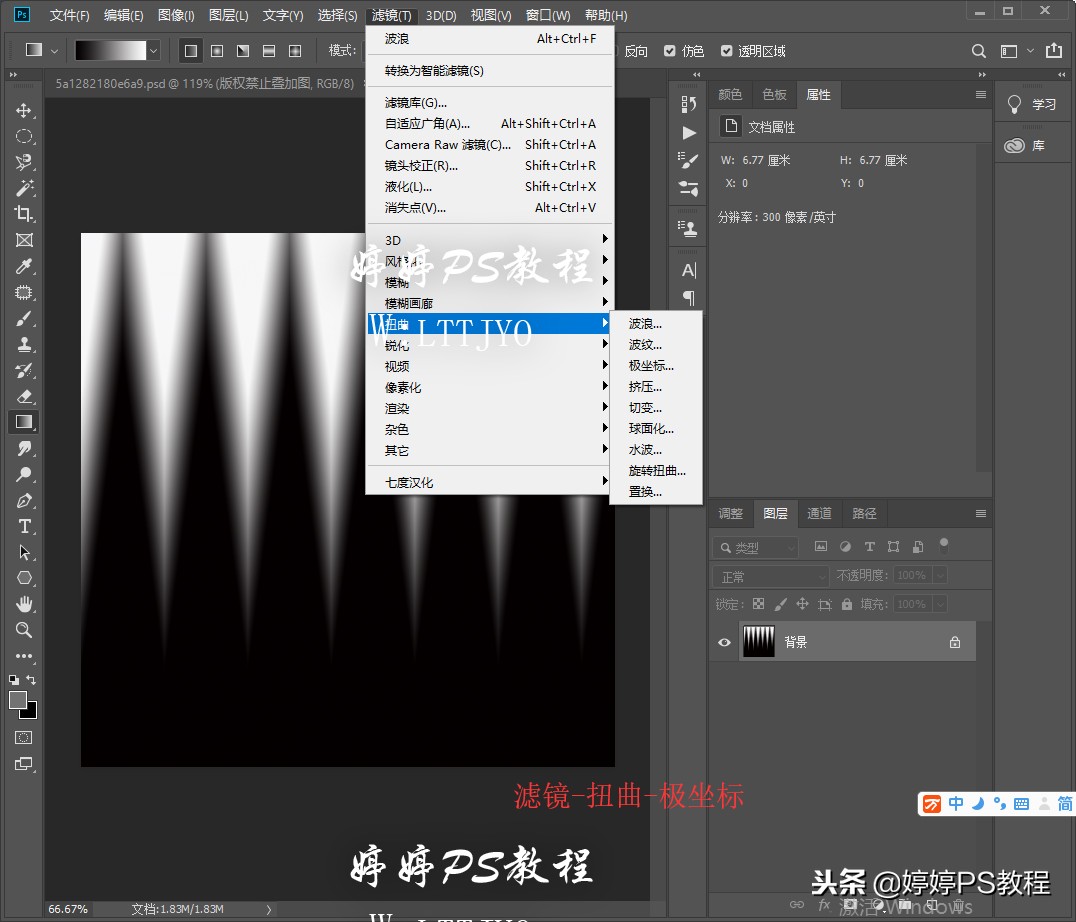
Task: Open the layer blend mode dropdown (正常)
Action: pyautogui.click(x=770, y=576)
